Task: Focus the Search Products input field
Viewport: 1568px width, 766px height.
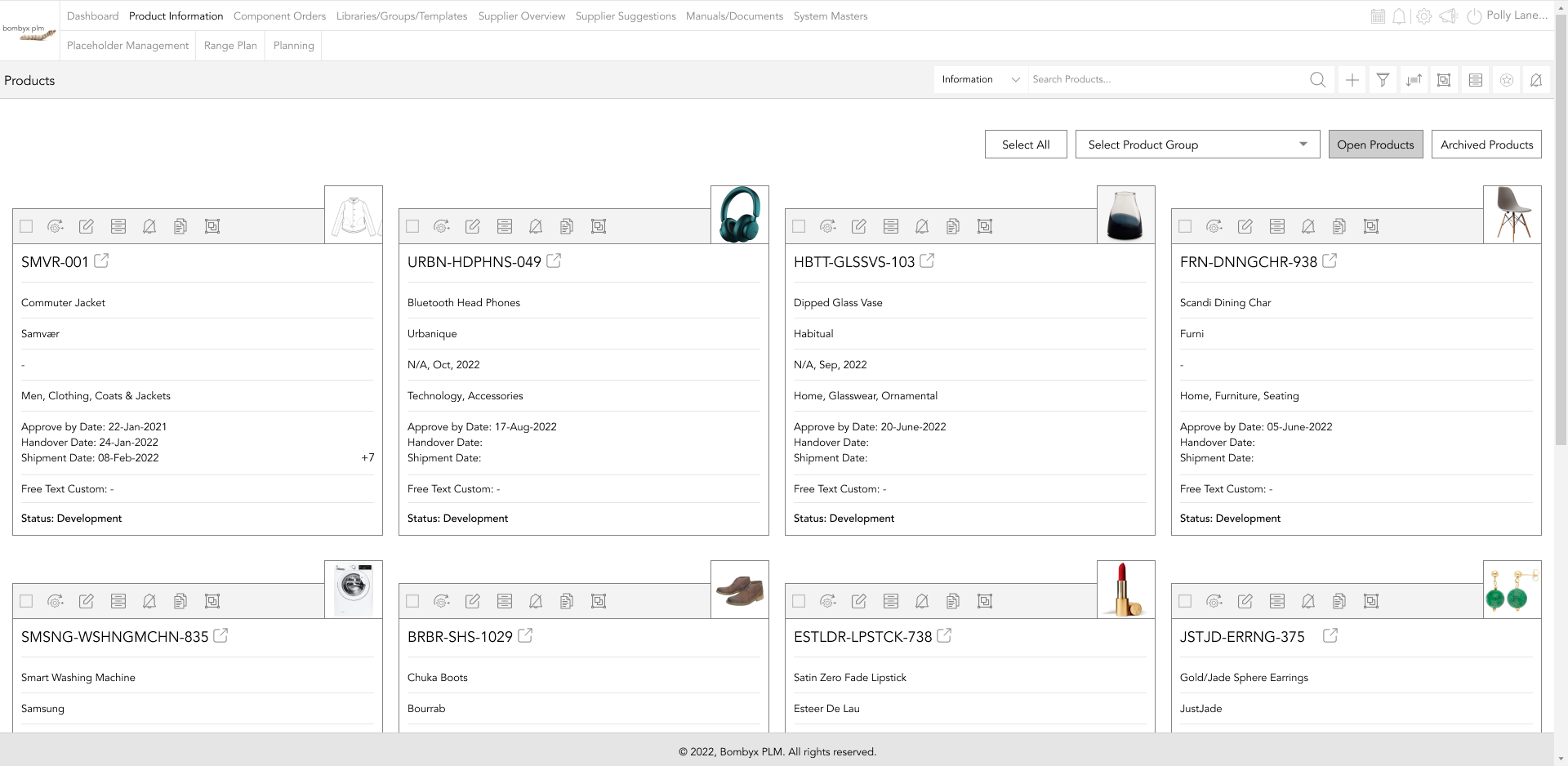Action: pos(1166,79)
